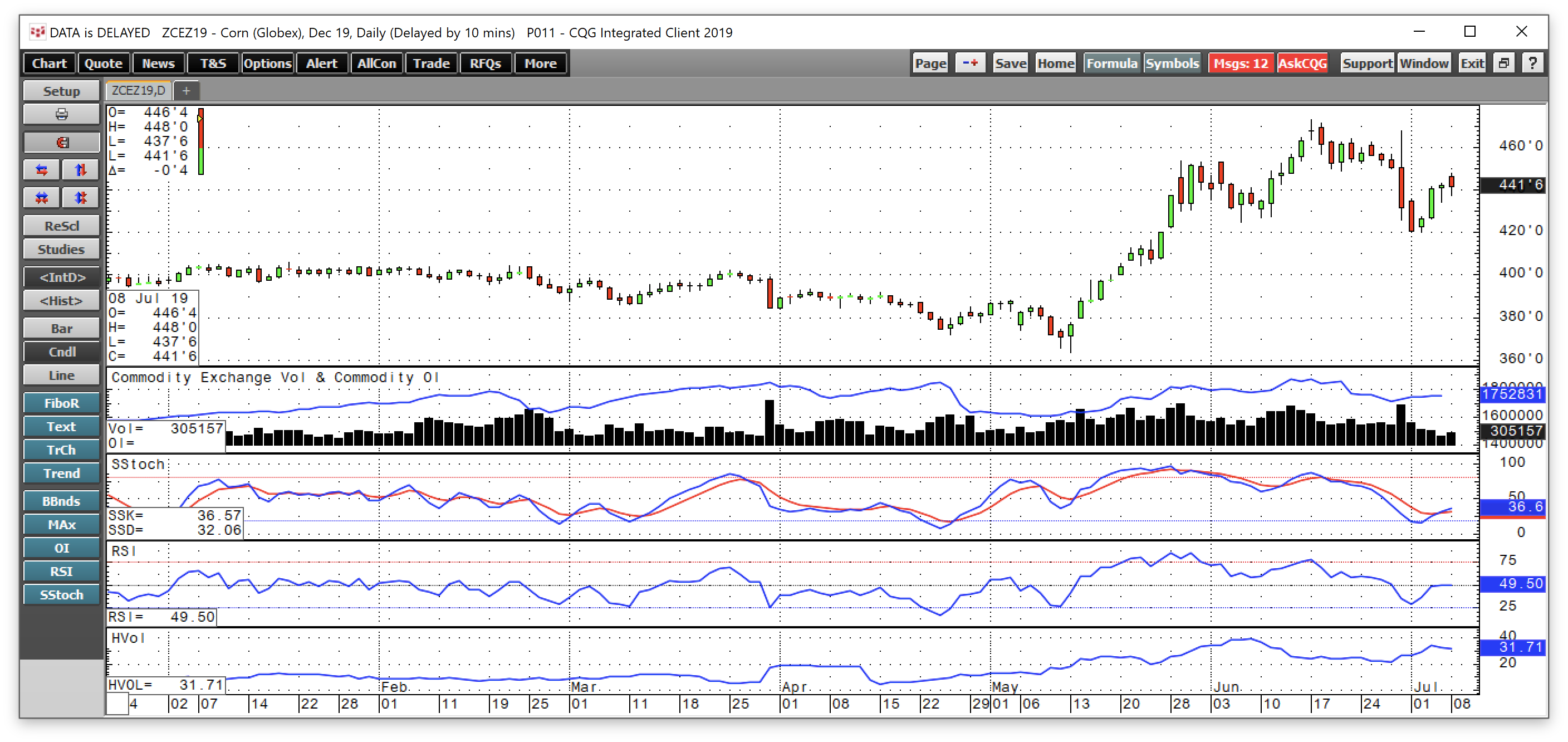Viewport: 1568px width, 742px height.
Task: Click the Exit button
Action: [x=1472, y=64]
